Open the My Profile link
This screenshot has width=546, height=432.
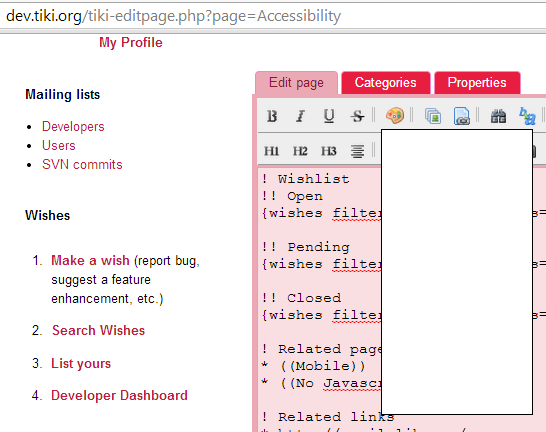131,42
